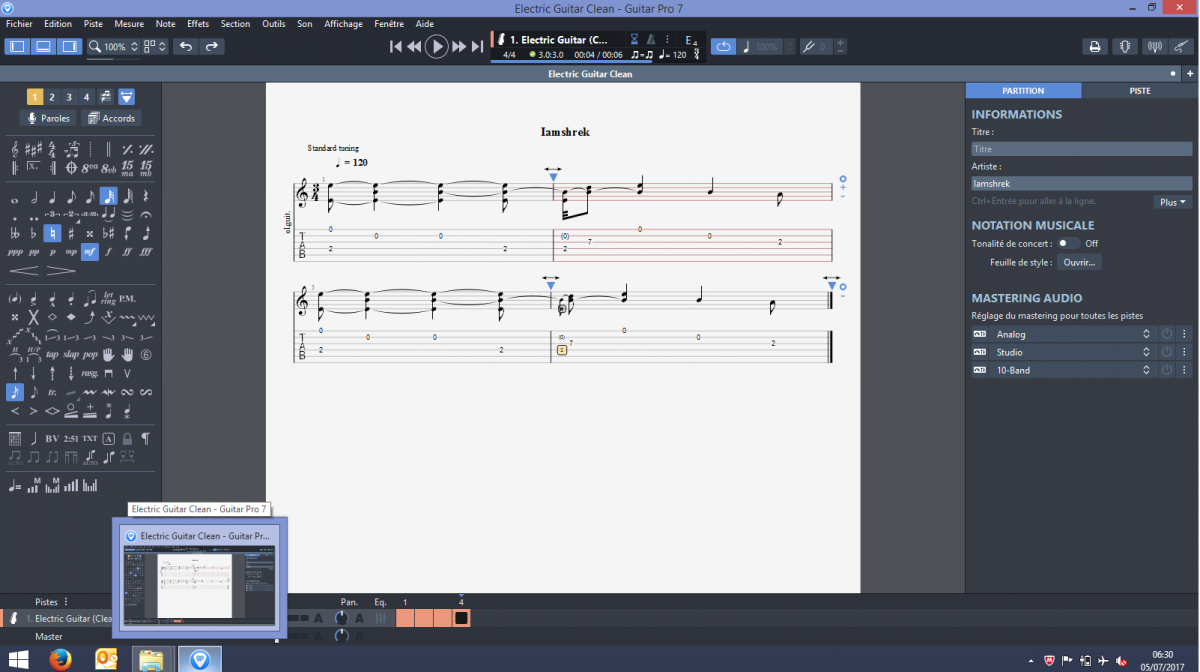Click the tr. trill icon
Screen dimensions: 1200x672
click(53, 392)
